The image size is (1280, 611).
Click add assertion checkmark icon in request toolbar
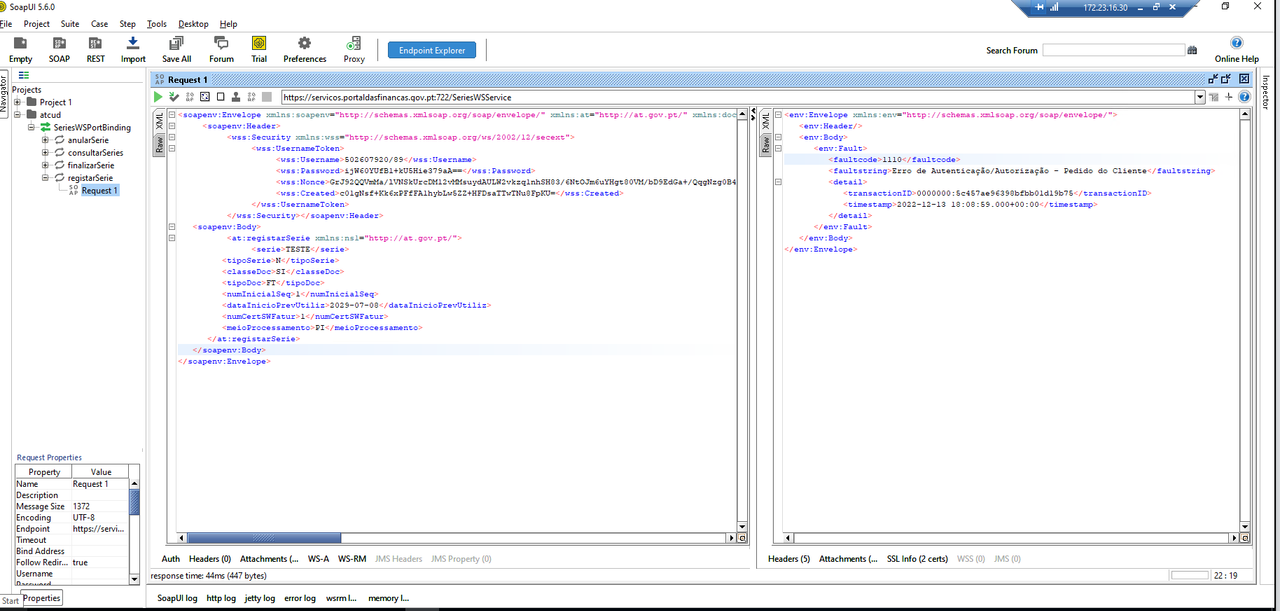pos(174,97)
